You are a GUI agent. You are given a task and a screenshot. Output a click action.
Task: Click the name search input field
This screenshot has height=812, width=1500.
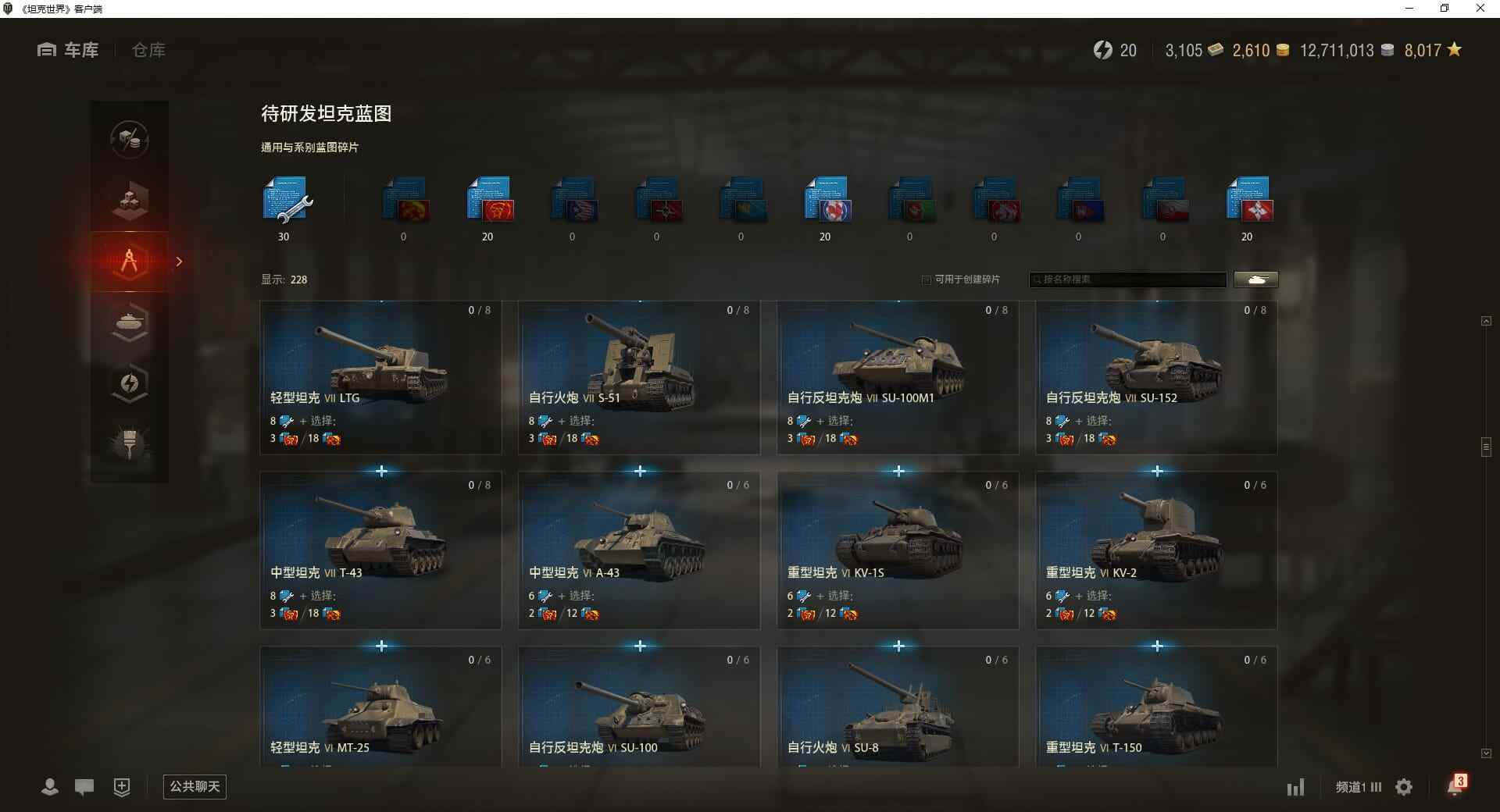tap(1128, 280)
